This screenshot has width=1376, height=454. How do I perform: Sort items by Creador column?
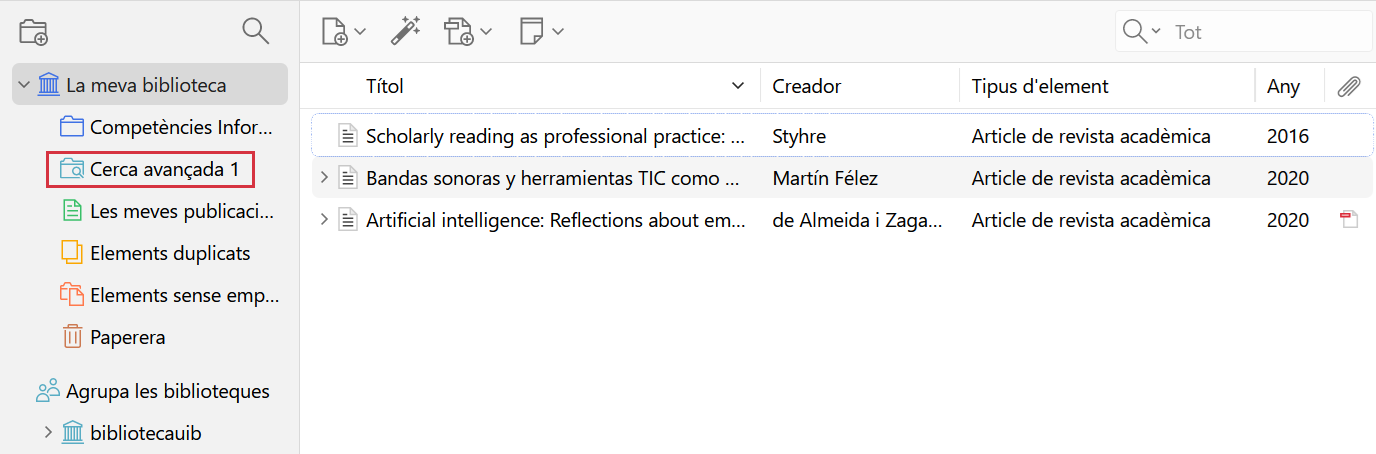tap(807, 86)
